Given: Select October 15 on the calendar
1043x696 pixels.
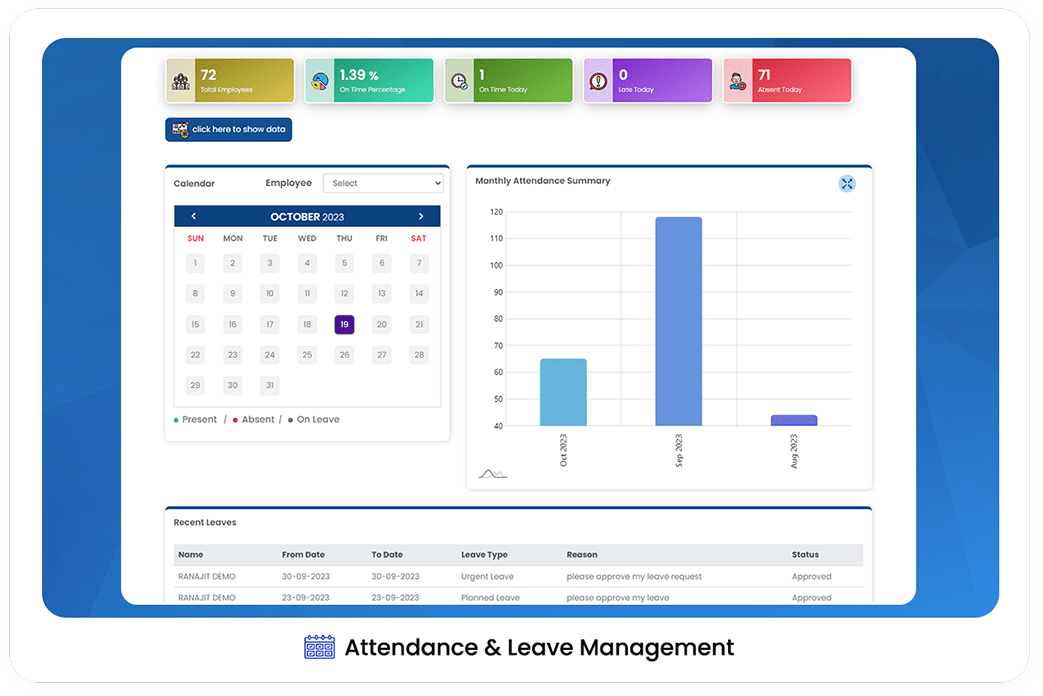Looking at the screenshot, I should tap(195, 324).
